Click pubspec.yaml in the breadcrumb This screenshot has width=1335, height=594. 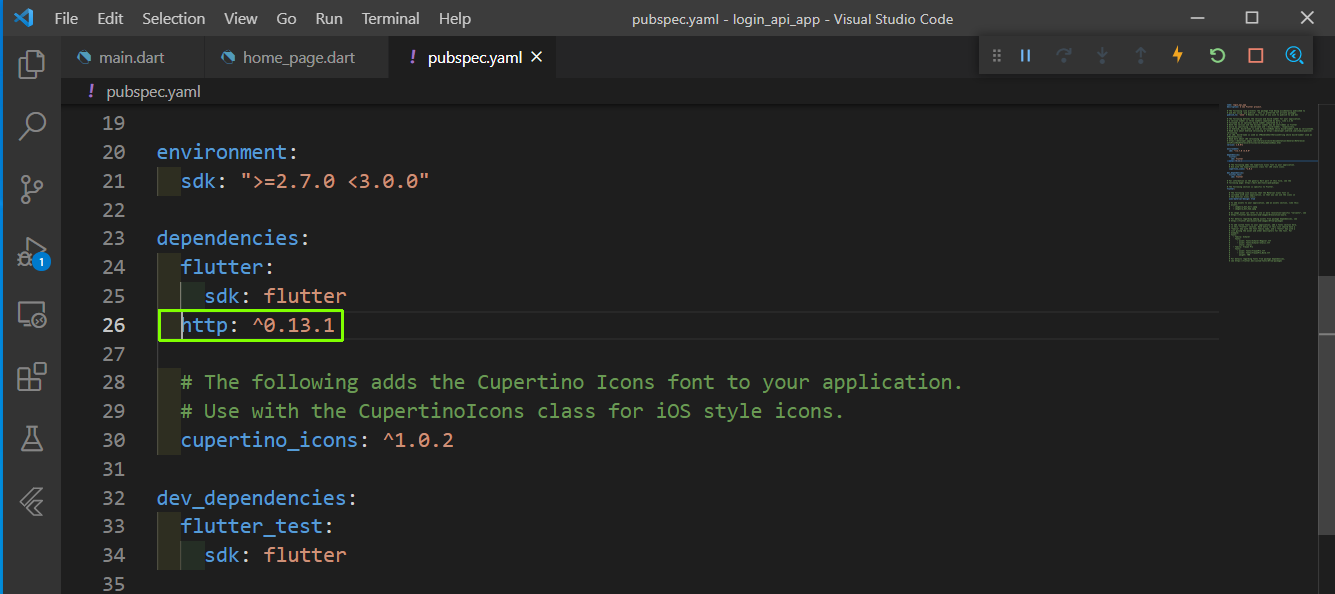pyautogui.click(x=153, y=91)
